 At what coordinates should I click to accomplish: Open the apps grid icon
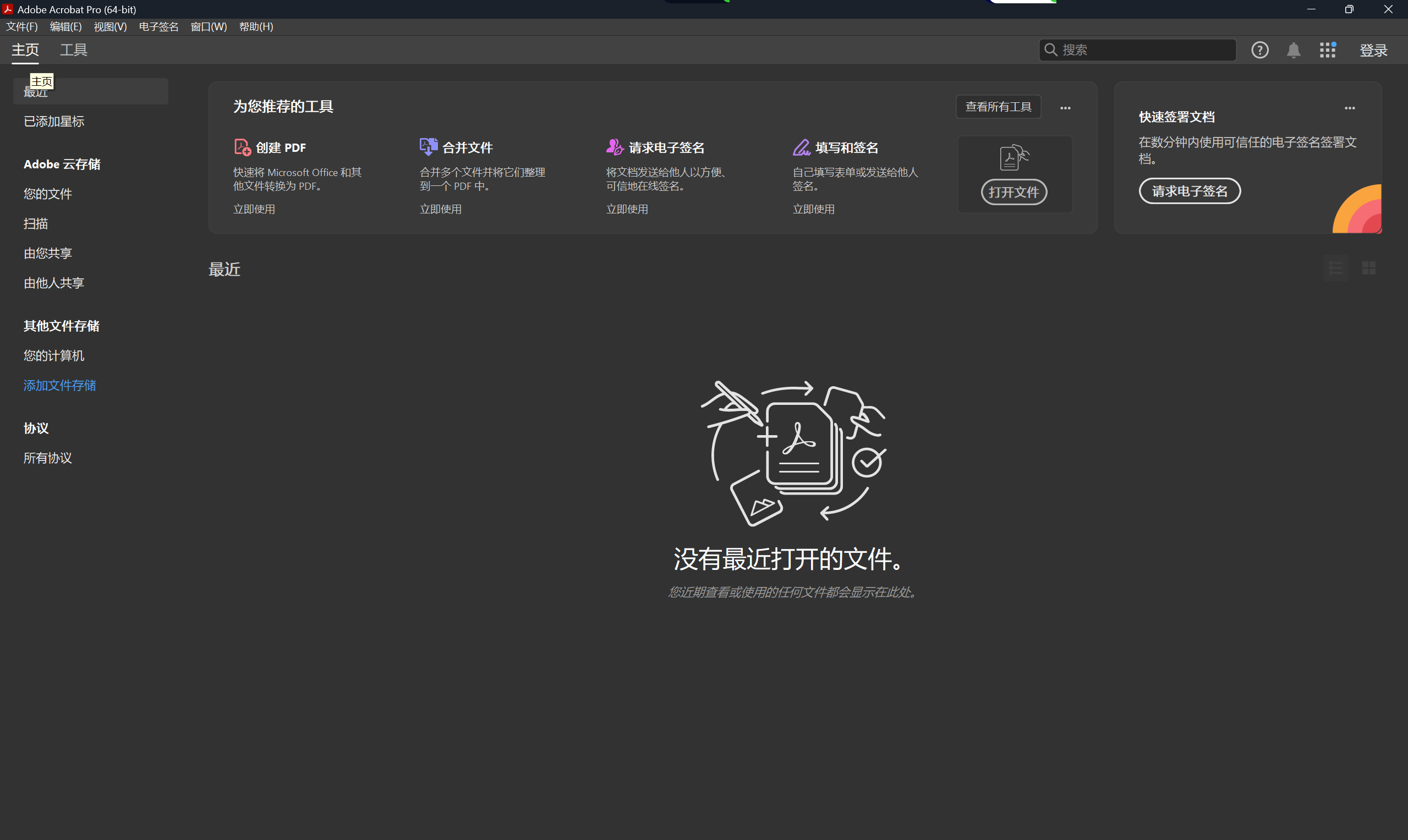1327,50
